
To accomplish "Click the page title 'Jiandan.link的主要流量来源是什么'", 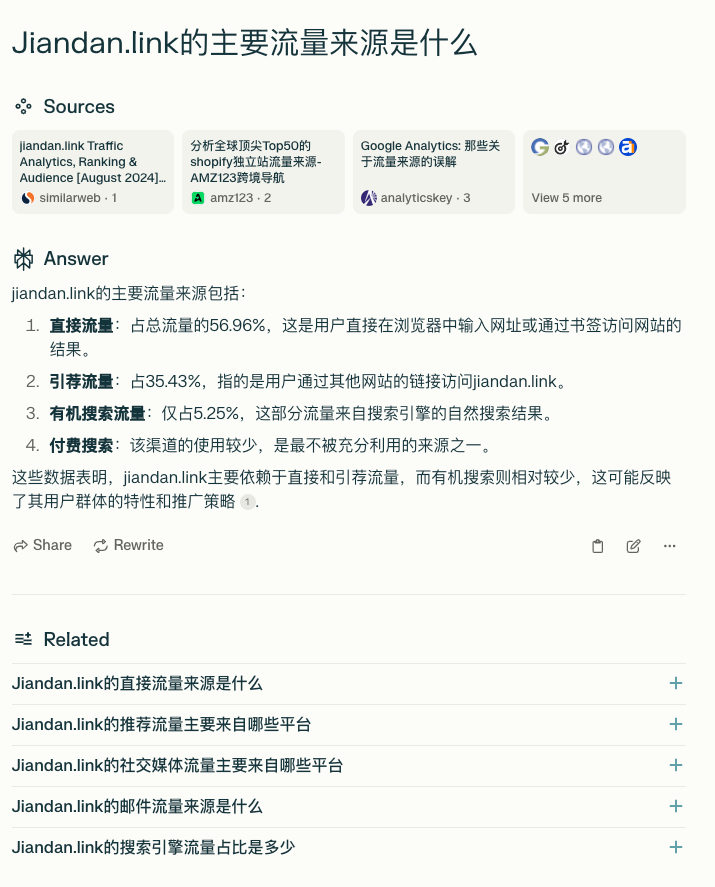I will coord(245,43).
